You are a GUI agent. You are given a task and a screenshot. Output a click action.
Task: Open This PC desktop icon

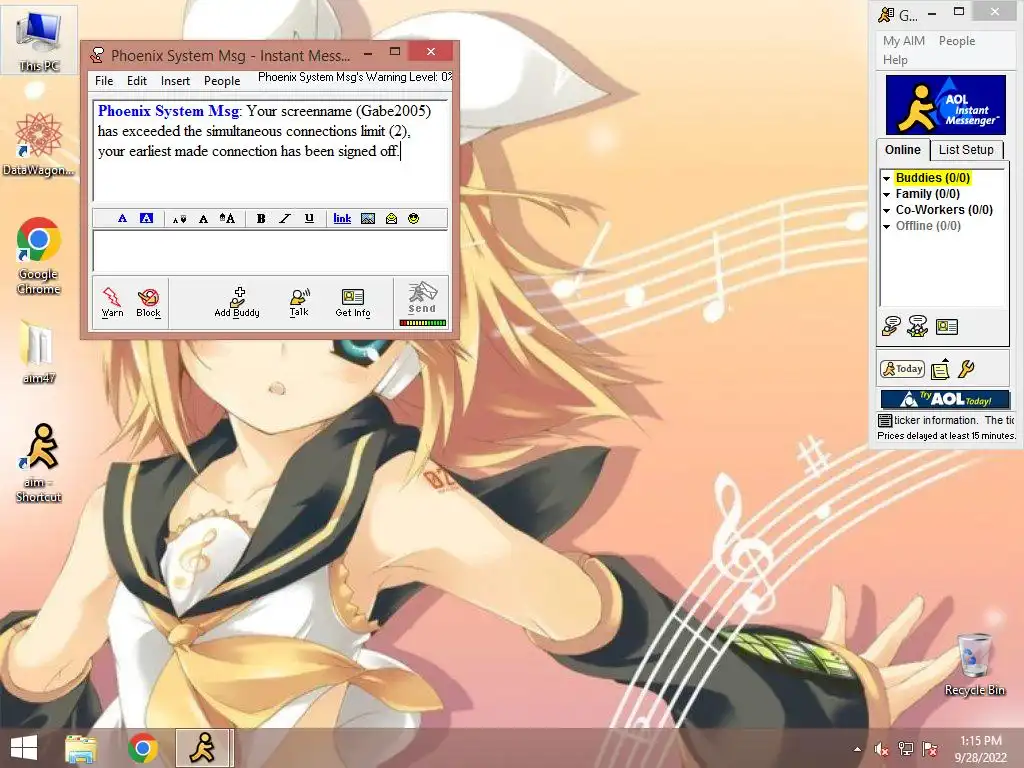pyautogui.click(x=39, y=40)
